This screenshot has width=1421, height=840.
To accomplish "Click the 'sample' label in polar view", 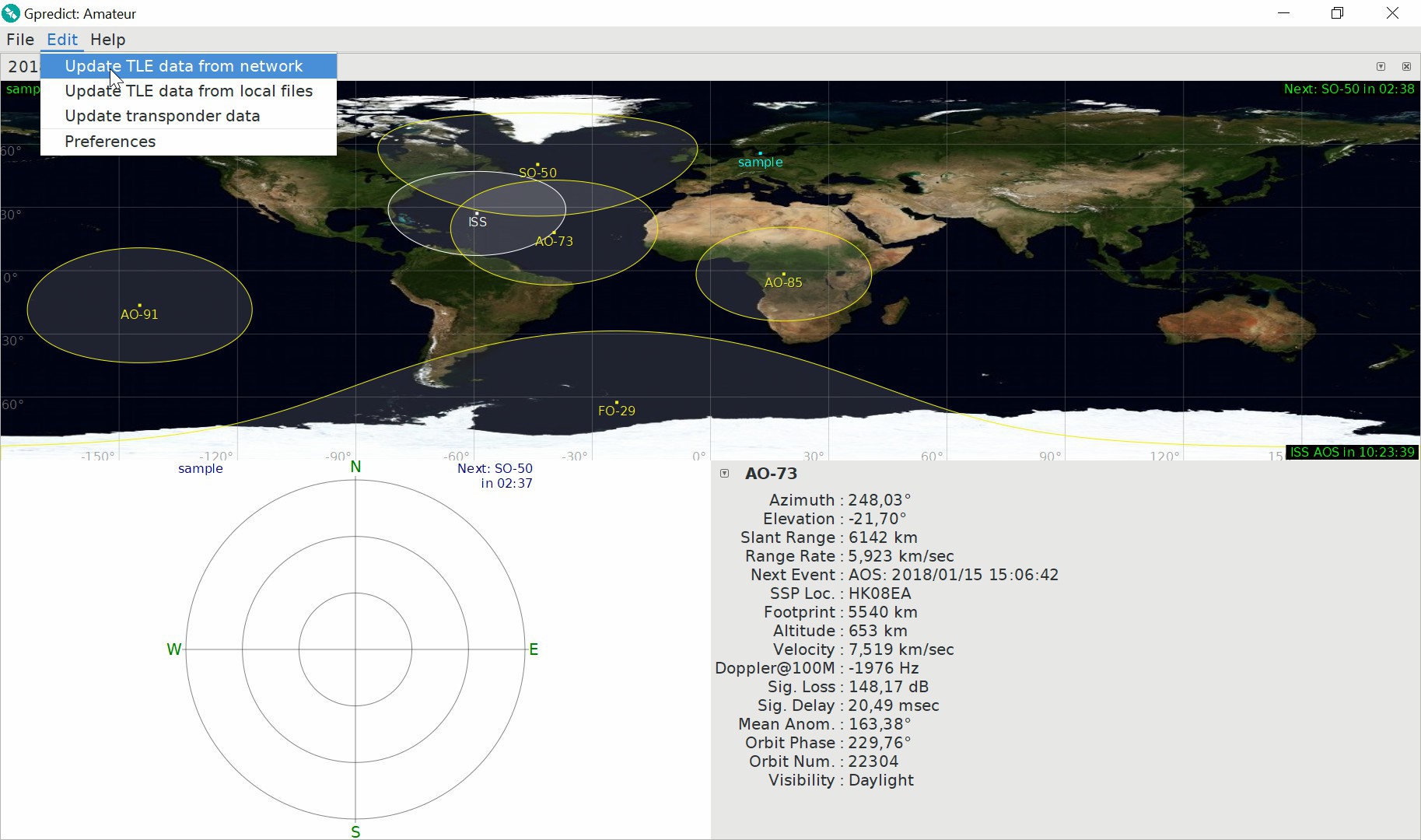I will point(201,468).
